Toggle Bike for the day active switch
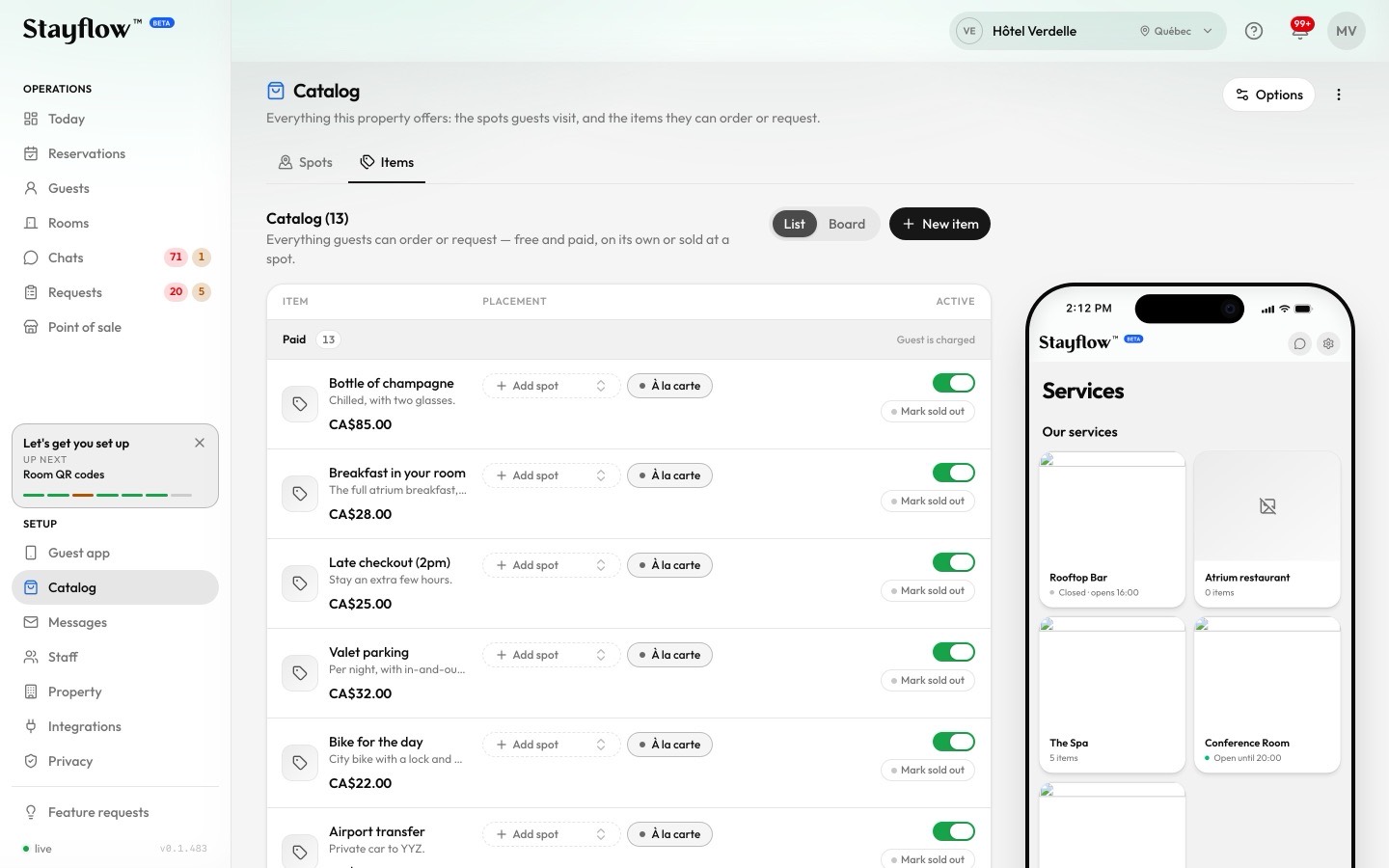 click(954, 742)
